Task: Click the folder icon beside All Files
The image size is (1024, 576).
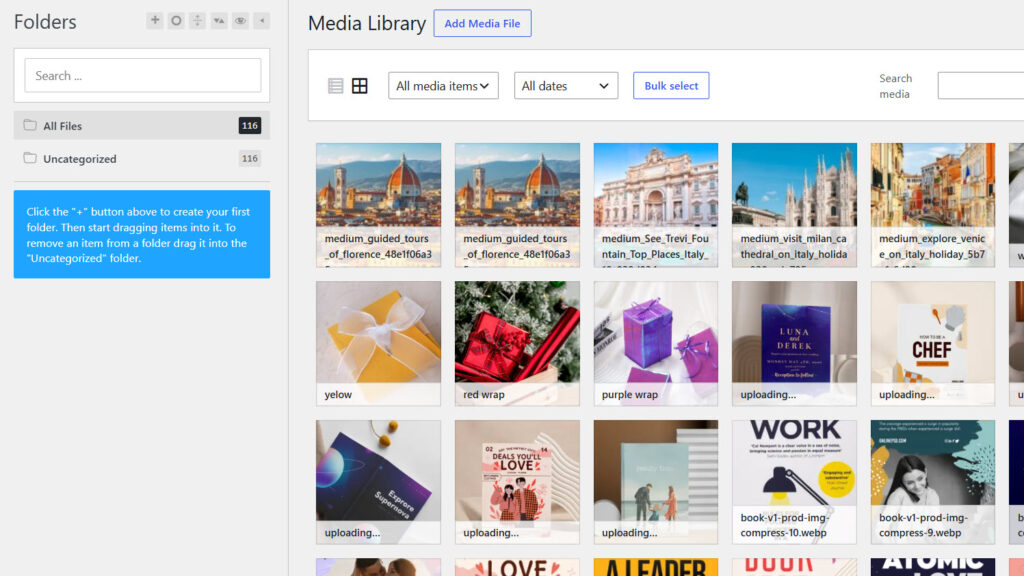Action: [x=30, y=125]
